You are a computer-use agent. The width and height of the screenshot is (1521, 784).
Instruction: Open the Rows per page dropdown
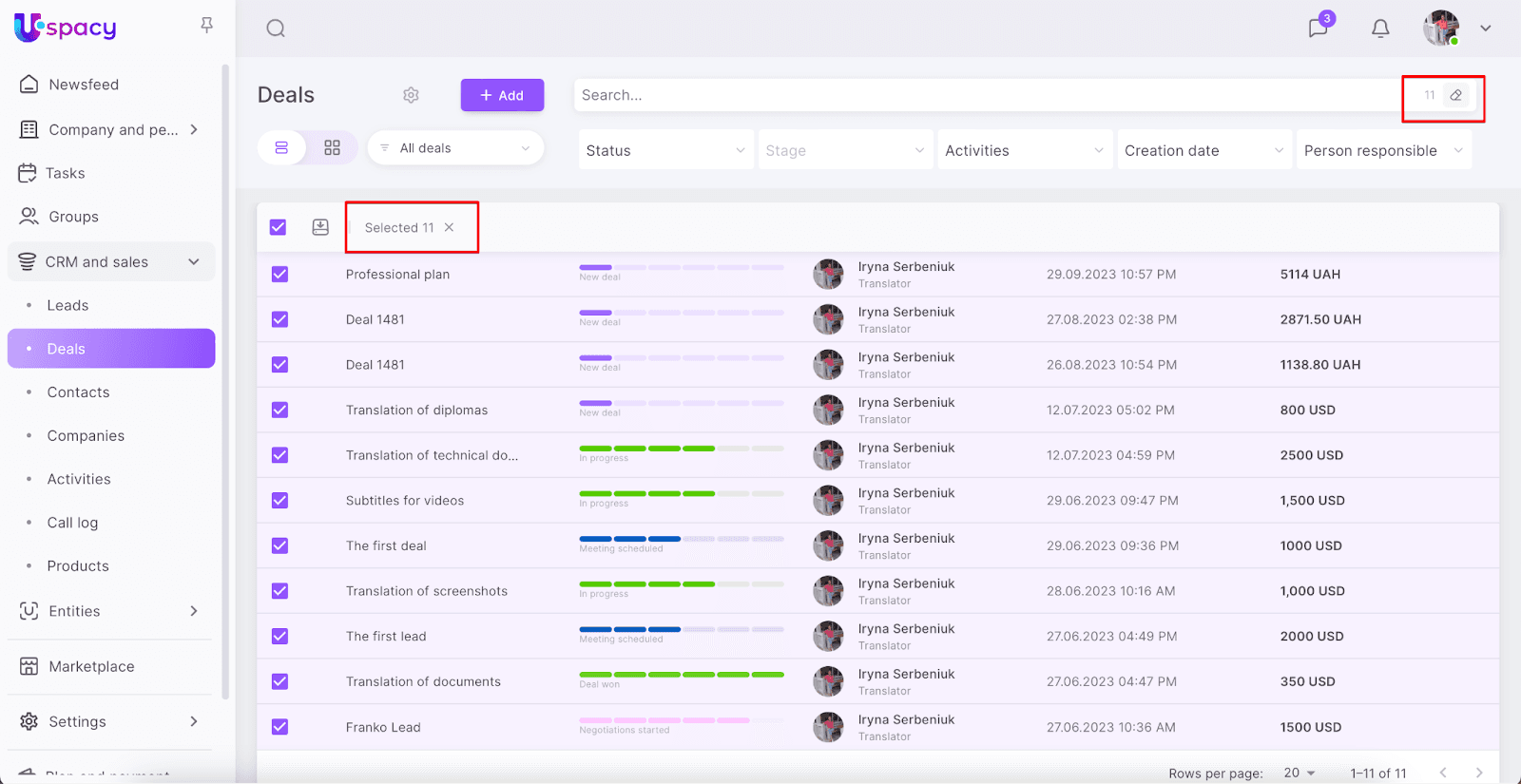(1299, 773)
